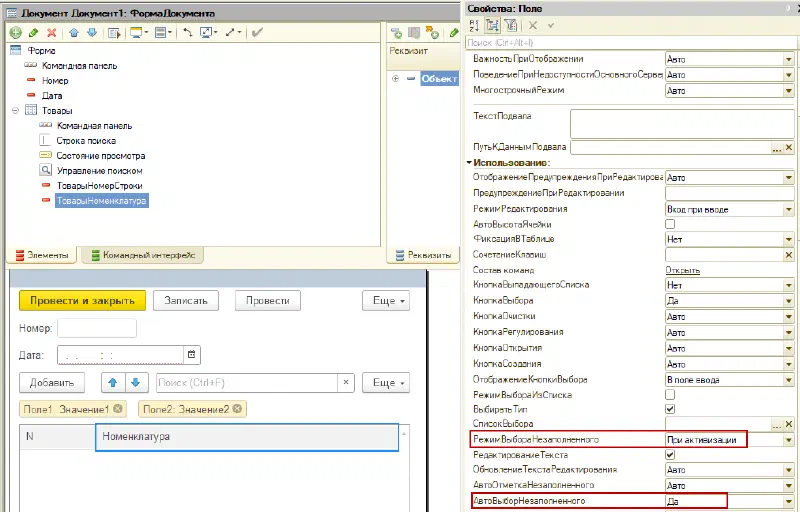The width and height of the screenshot is (800, 512).
Task: Switch to Командный интерфейс tab
Action: [143, 255]
